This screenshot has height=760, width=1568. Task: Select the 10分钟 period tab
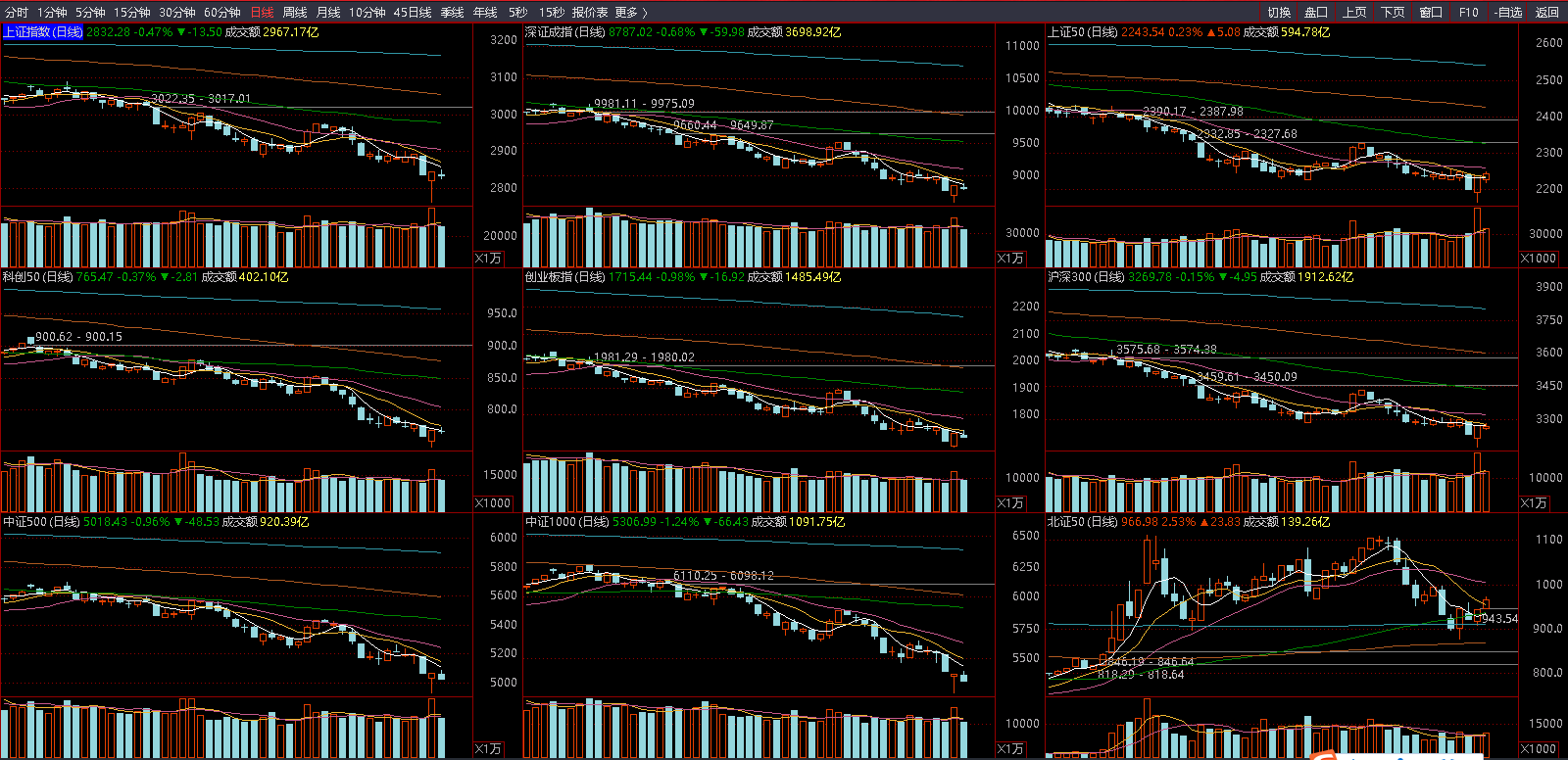367,13
